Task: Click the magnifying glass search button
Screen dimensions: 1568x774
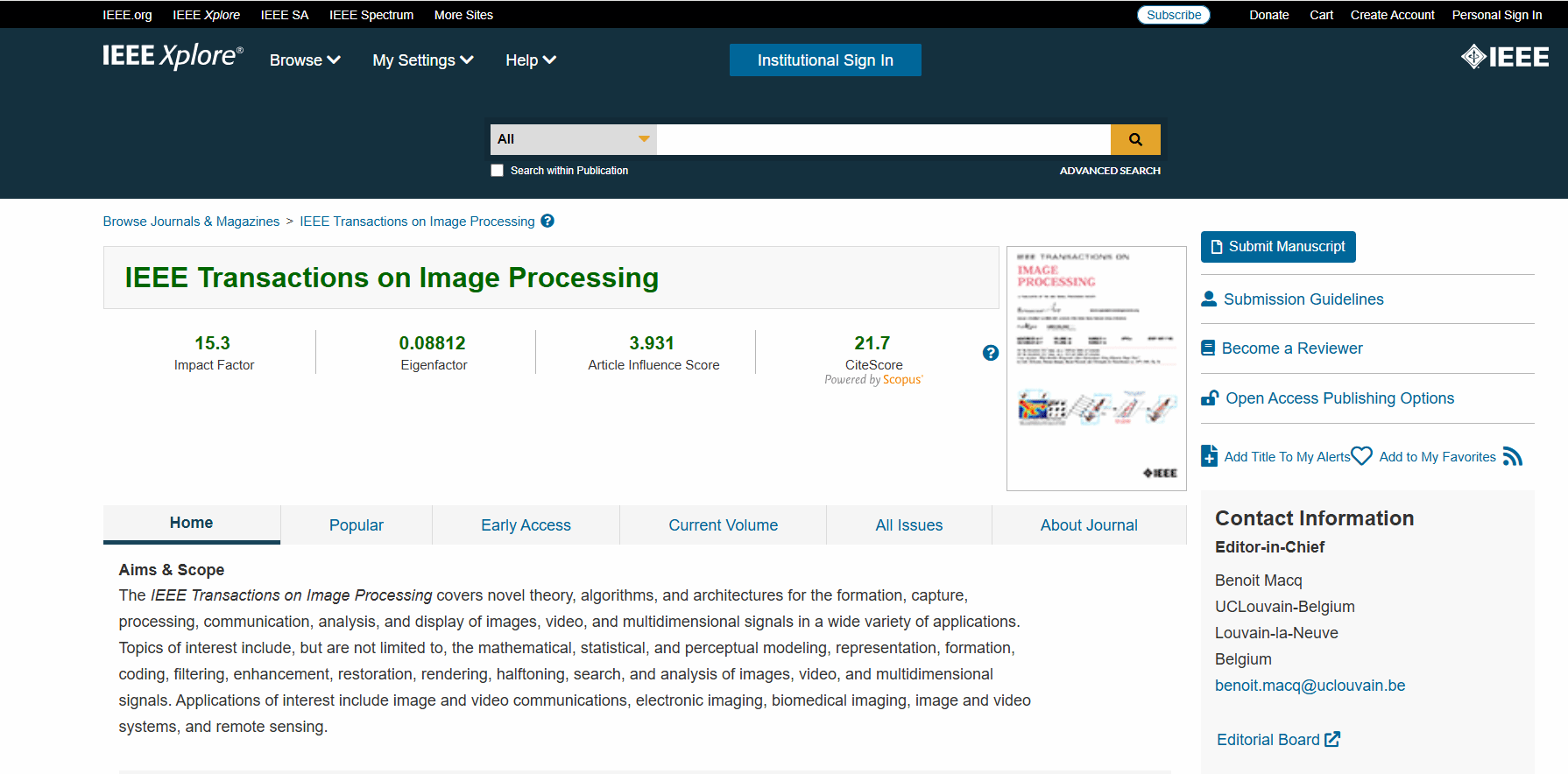Action: (x=1135, y=139)
